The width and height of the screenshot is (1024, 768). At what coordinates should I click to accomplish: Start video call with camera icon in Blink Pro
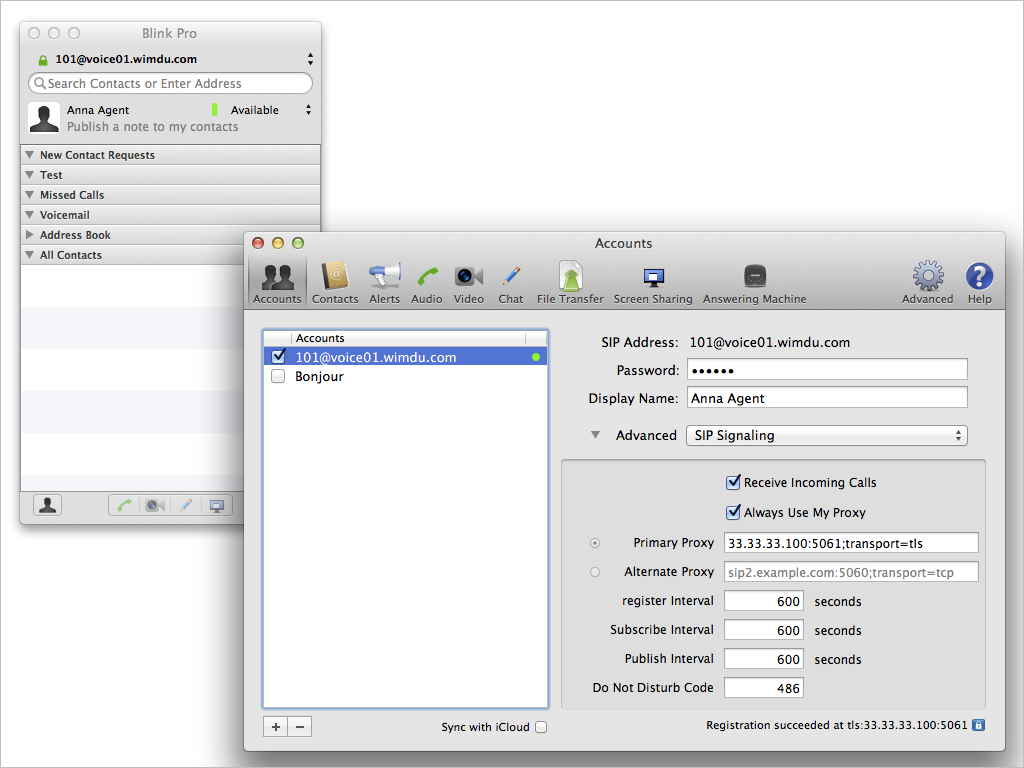coord(155,505)
